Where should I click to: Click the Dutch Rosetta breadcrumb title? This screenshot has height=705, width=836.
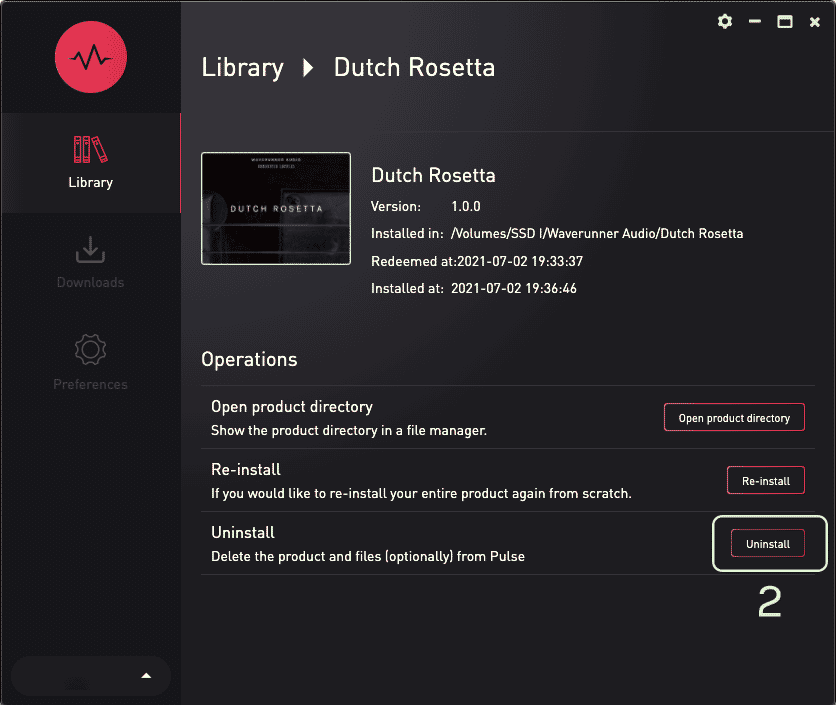(414, 68)
